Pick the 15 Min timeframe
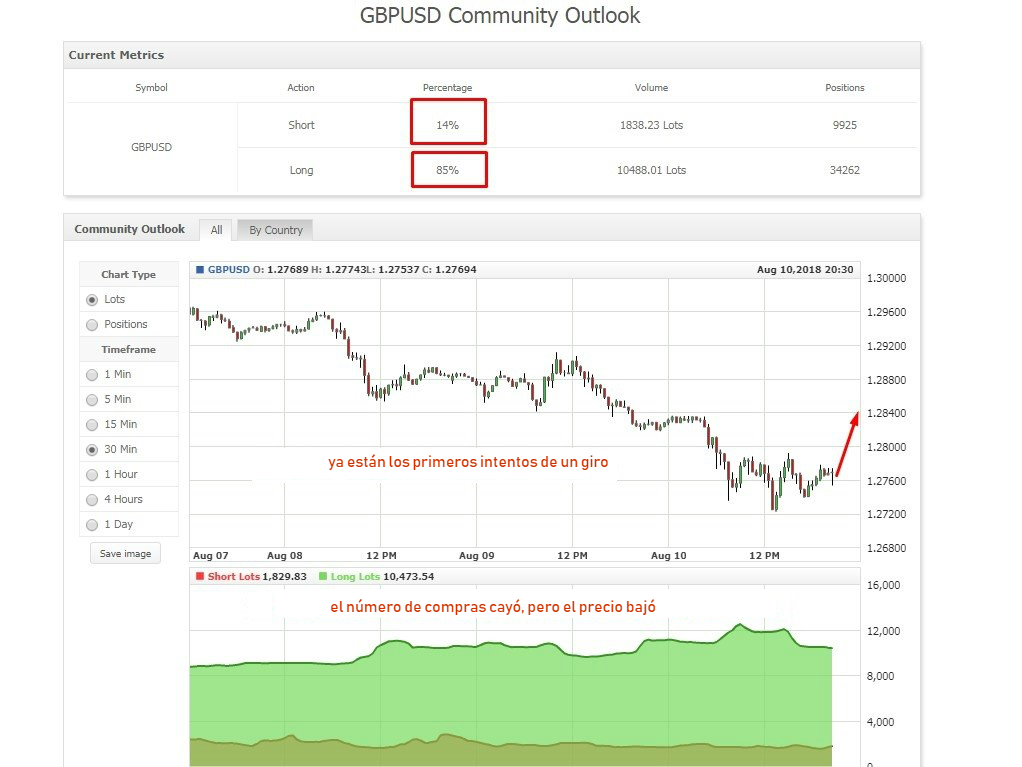Screen dimensions: 1022x767 click(93, 424)
